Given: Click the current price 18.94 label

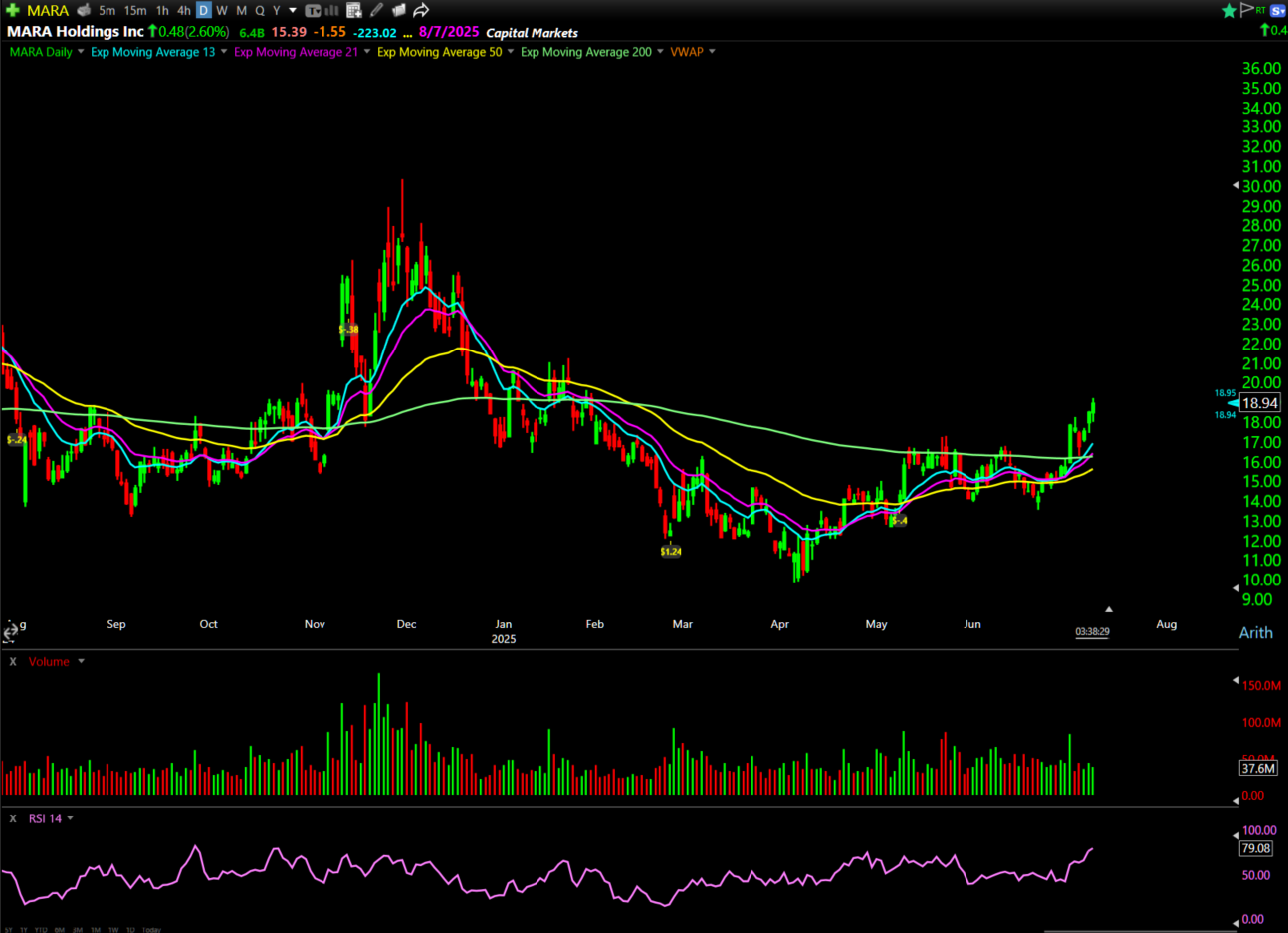Looking at the screenshot, I should pos(1260,403).
